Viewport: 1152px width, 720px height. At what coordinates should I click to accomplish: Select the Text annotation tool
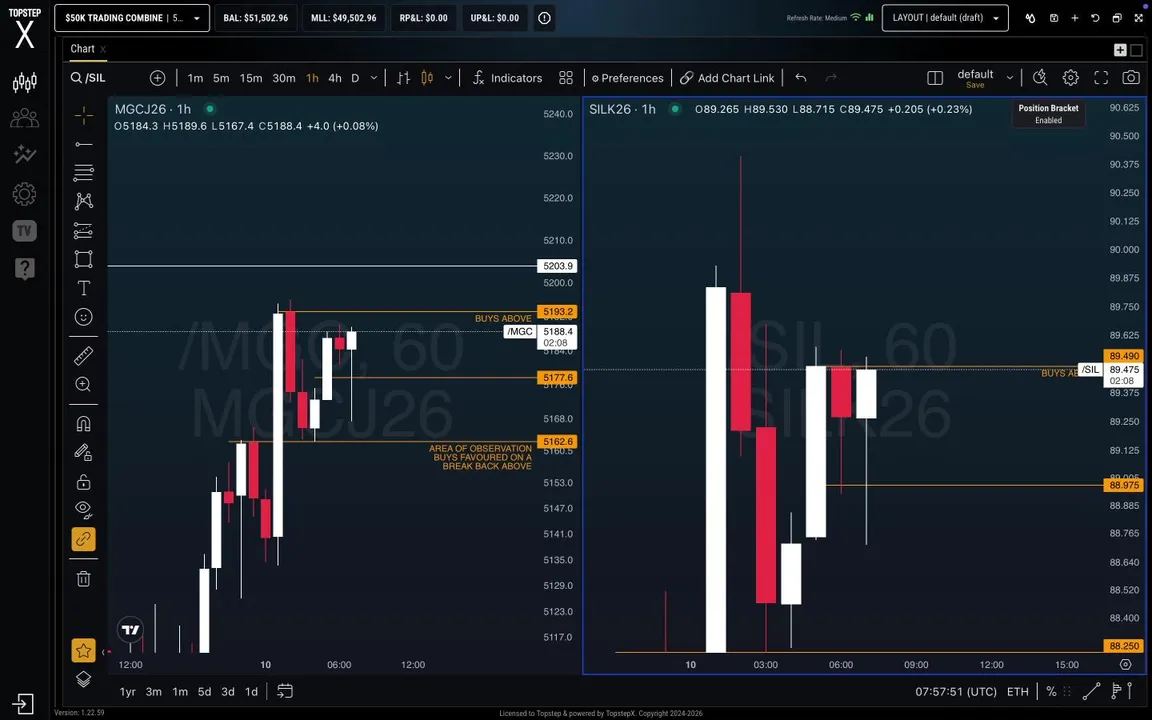(84, 288)
